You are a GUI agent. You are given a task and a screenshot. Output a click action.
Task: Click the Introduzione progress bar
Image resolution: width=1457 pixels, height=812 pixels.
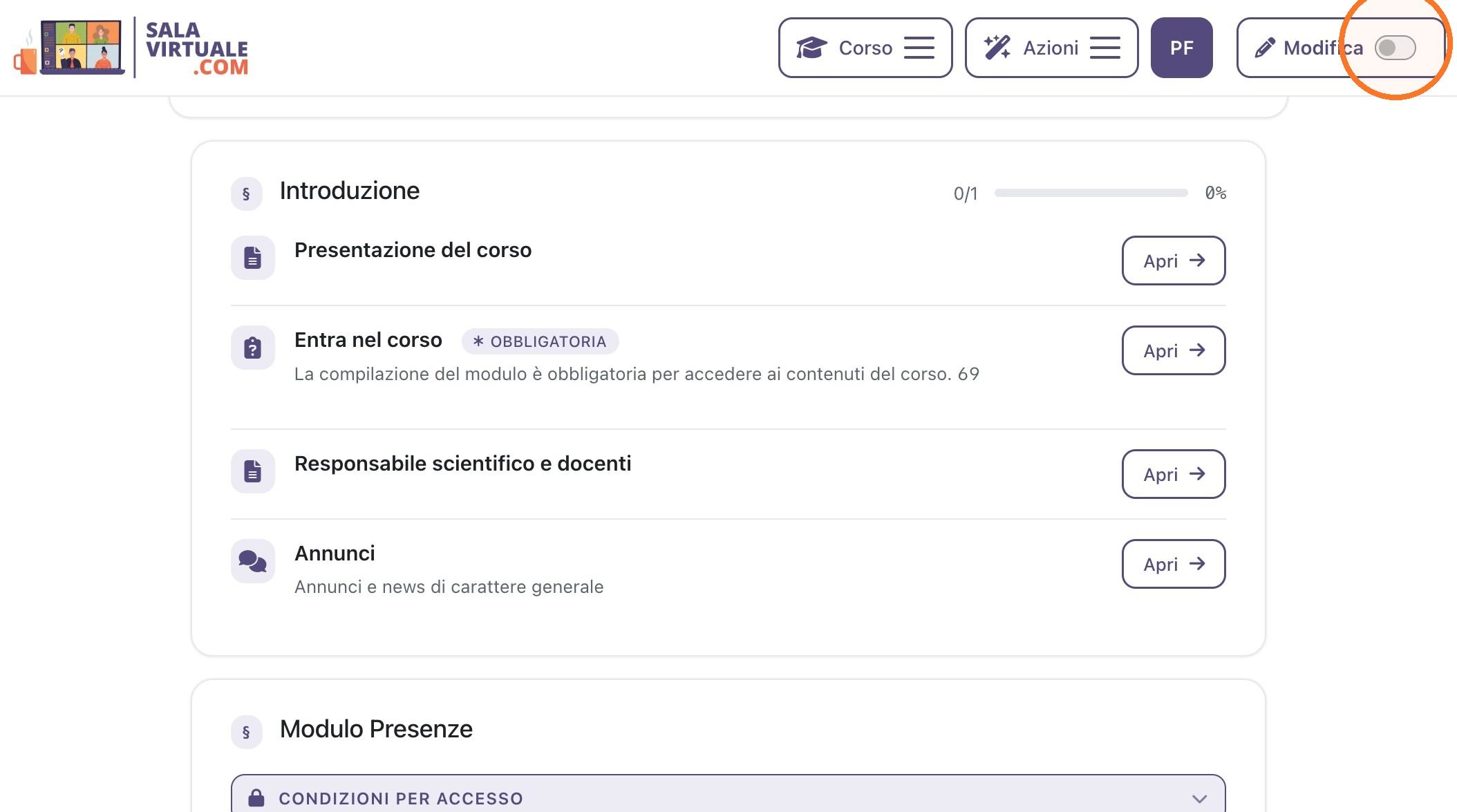[1091, 193]
